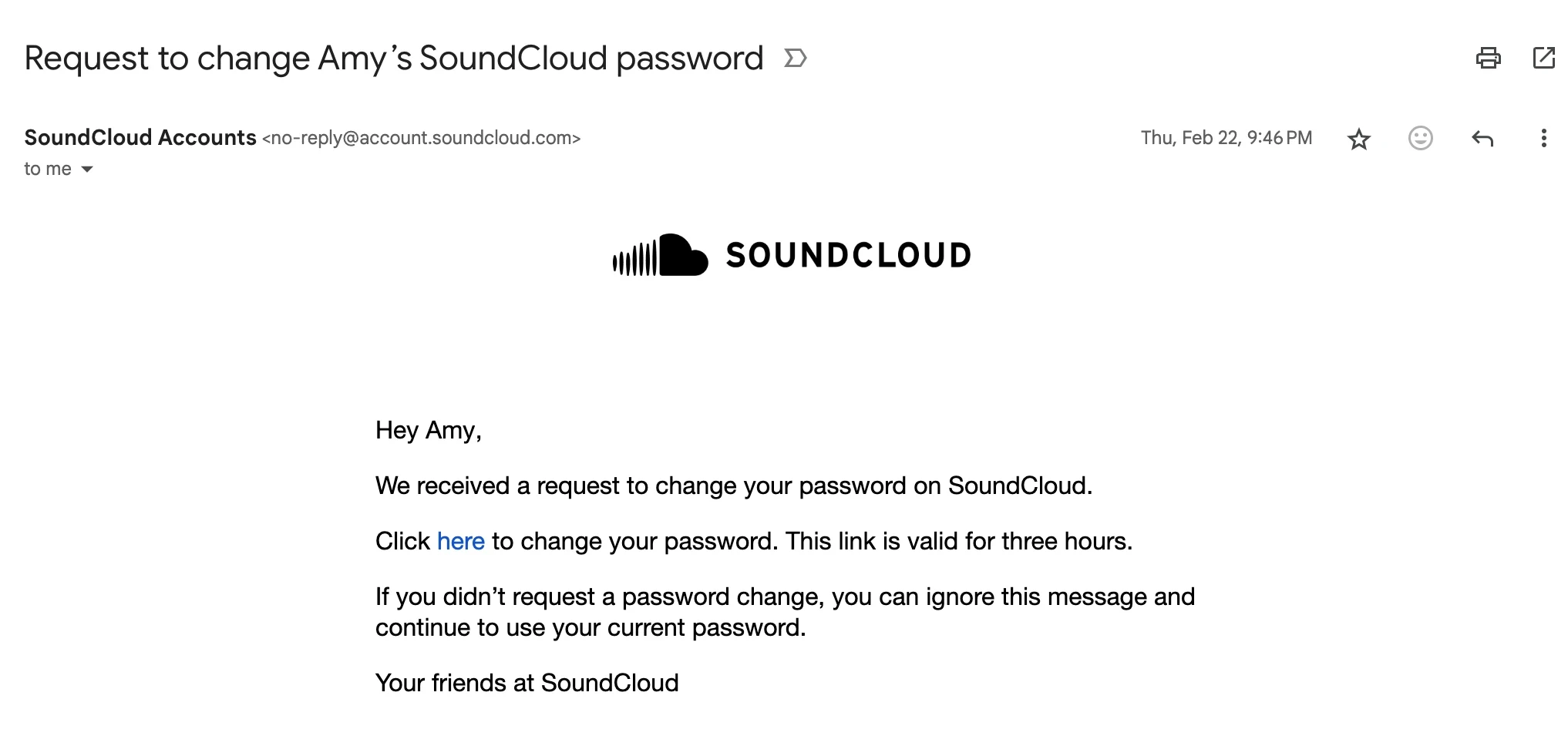The image size is (1568, 746).
Task: Click the email subject about Amy's password
Action: pyautogui.click(x=393, y=59)
